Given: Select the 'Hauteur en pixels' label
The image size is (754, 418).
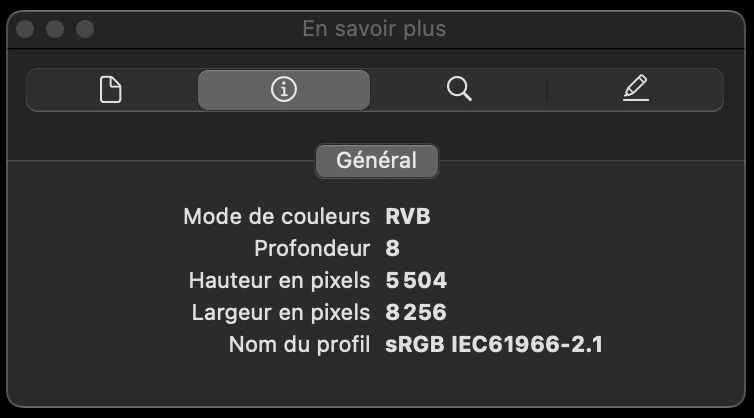Looking at the screenshot, I should coord(279,280).
